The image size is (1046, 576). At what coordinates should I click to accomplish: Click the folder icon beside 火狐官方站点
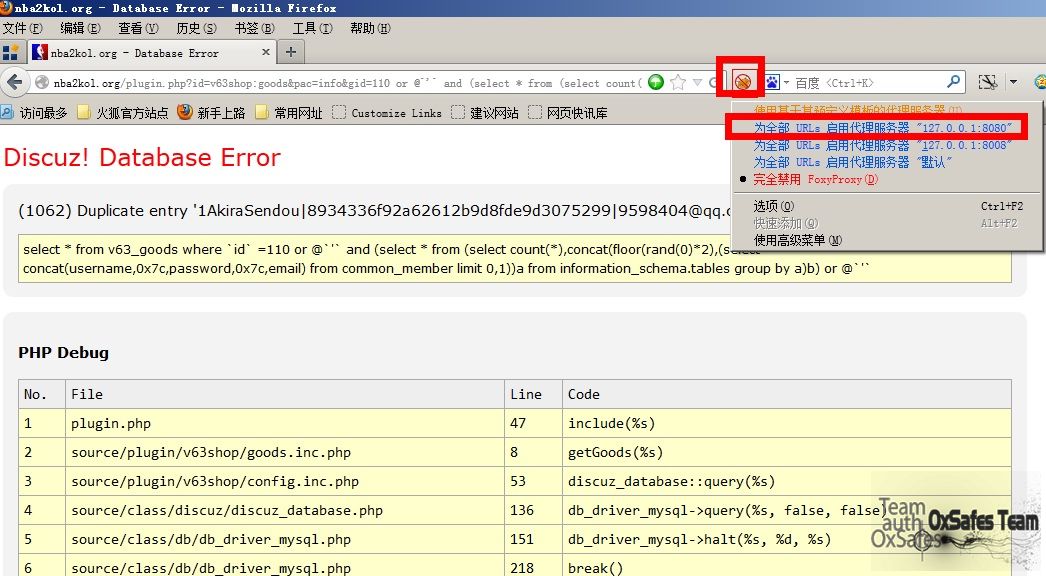coord(83,113)
